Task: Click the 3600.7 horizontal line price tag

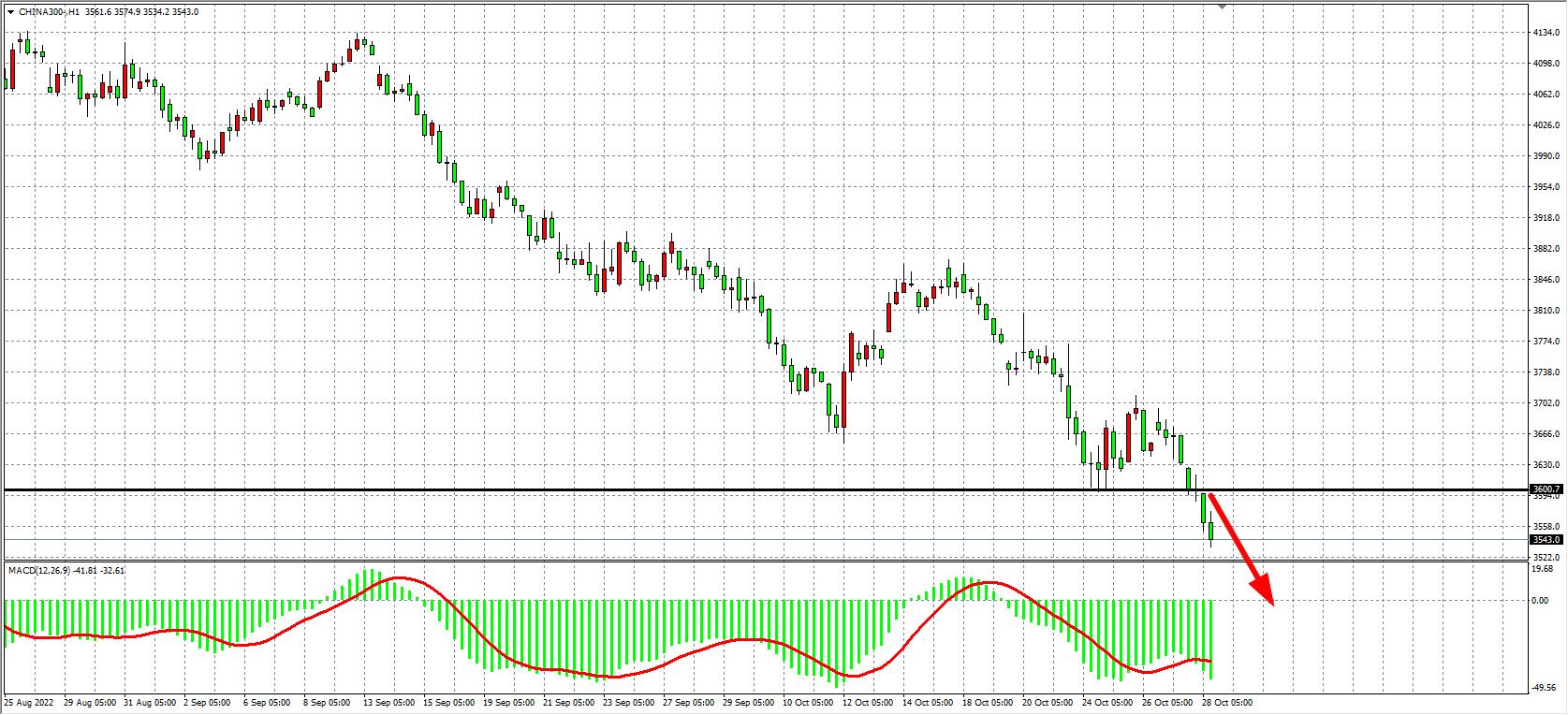Action: point(1546,489)
